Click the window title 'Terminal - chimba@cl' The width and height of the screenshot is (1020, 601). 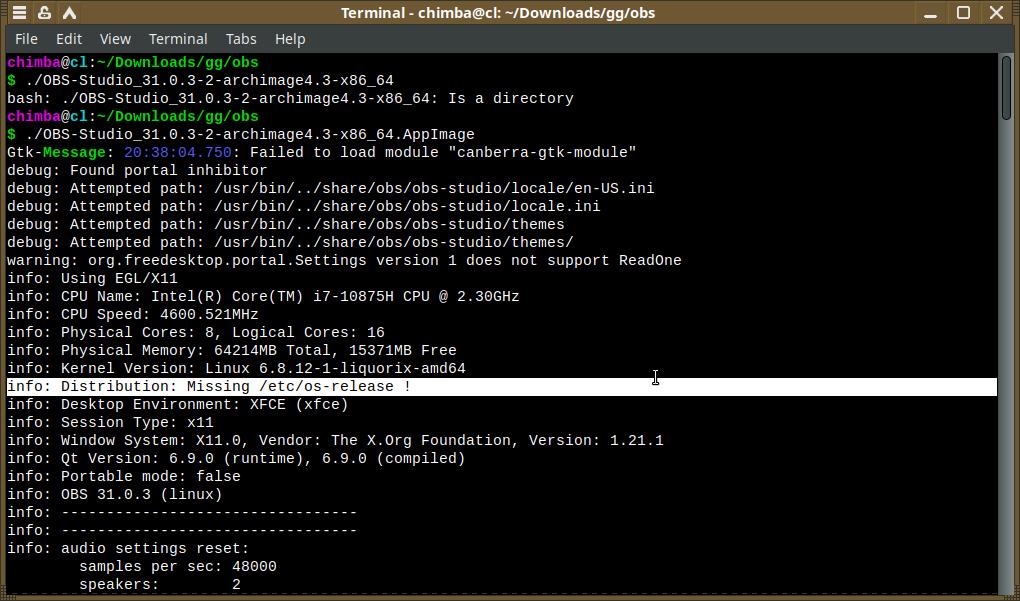[x=498, y=13]
